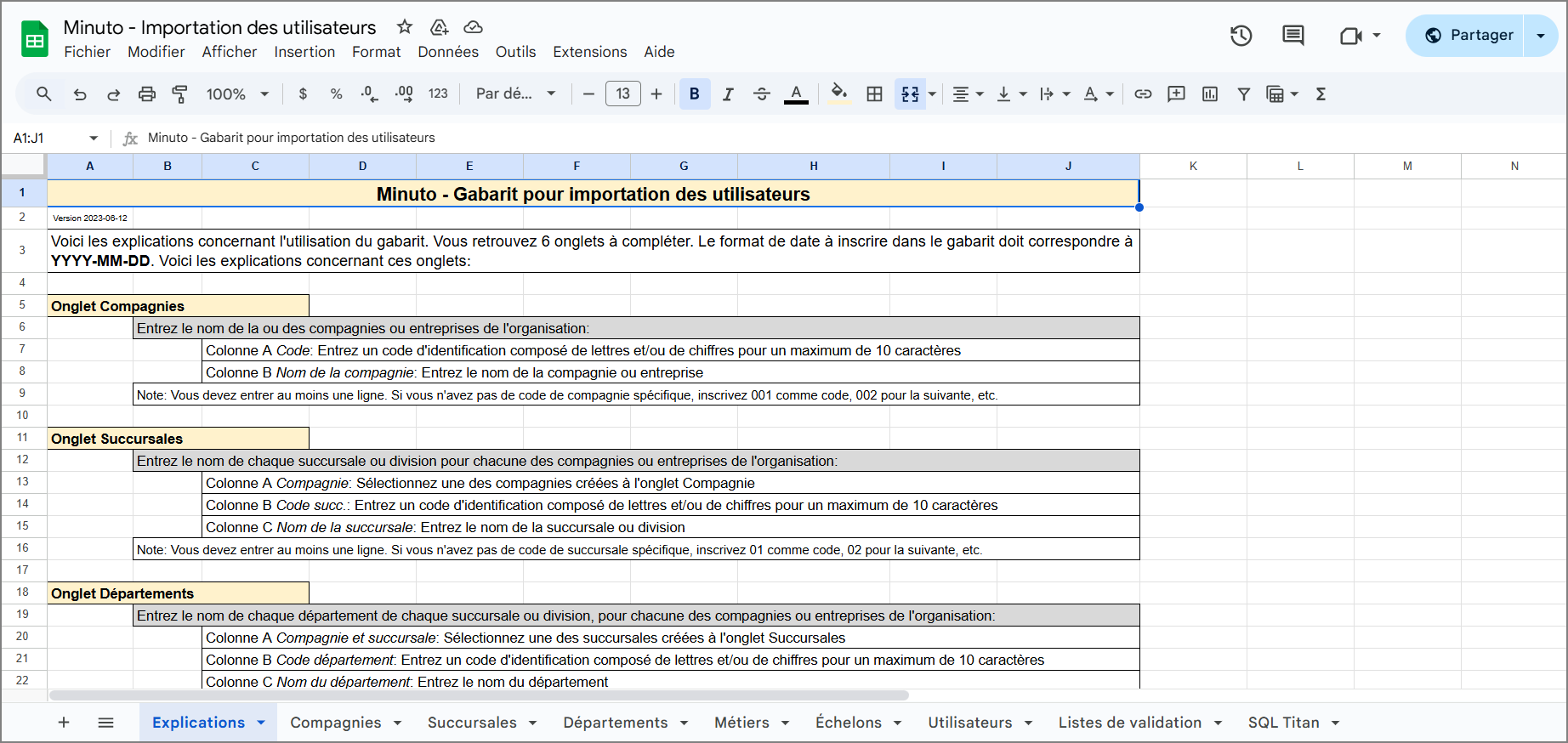Open the fill color picker

point(838,94)
